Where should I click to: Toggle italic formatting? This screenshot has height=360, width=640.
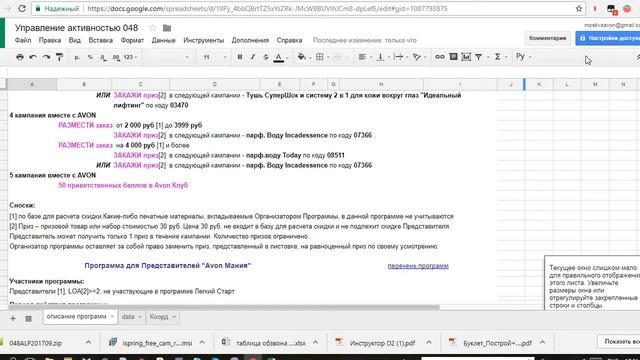[253, 57]
